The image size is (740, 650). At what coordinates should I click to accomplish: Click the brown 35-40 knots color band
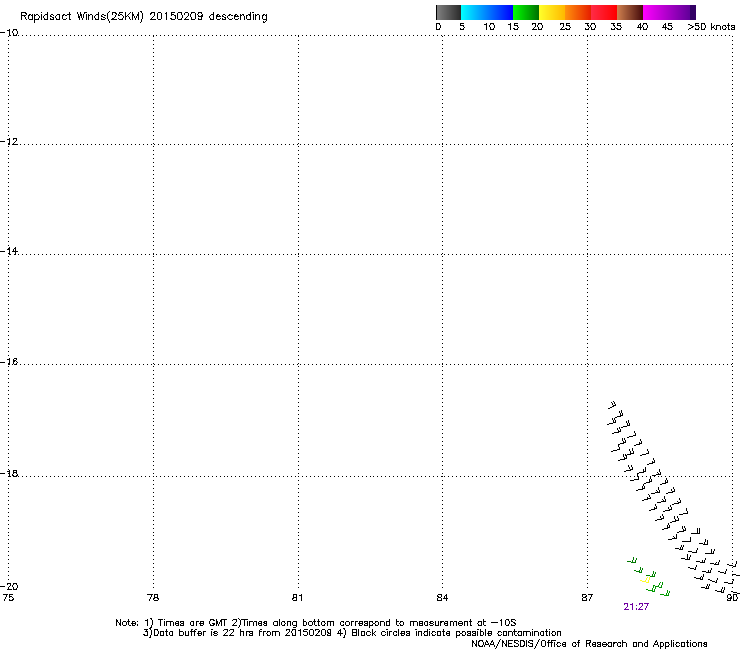click(630, 12)
